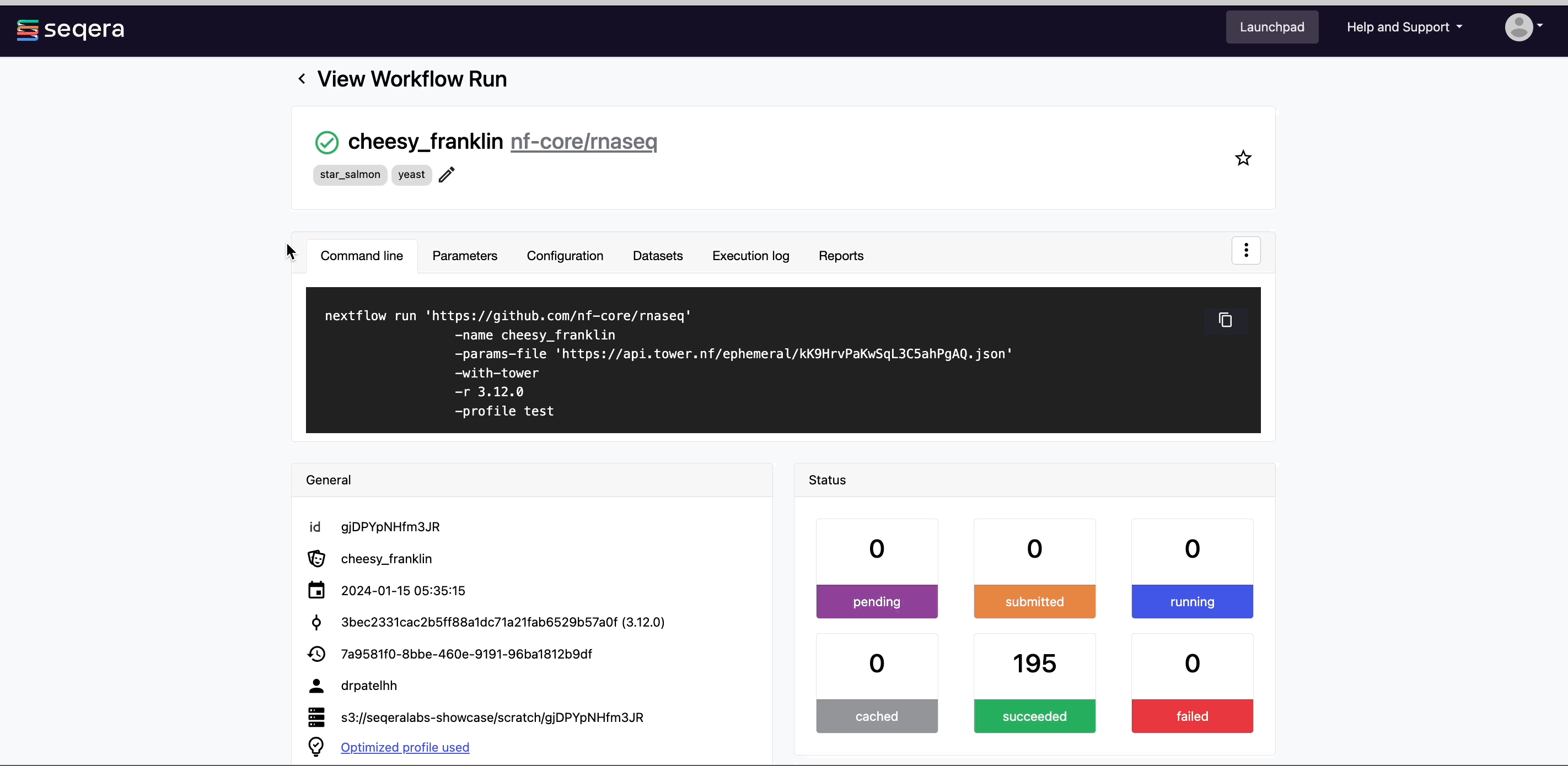
Task: Select the Execution log tab
Action: [752, 255]
